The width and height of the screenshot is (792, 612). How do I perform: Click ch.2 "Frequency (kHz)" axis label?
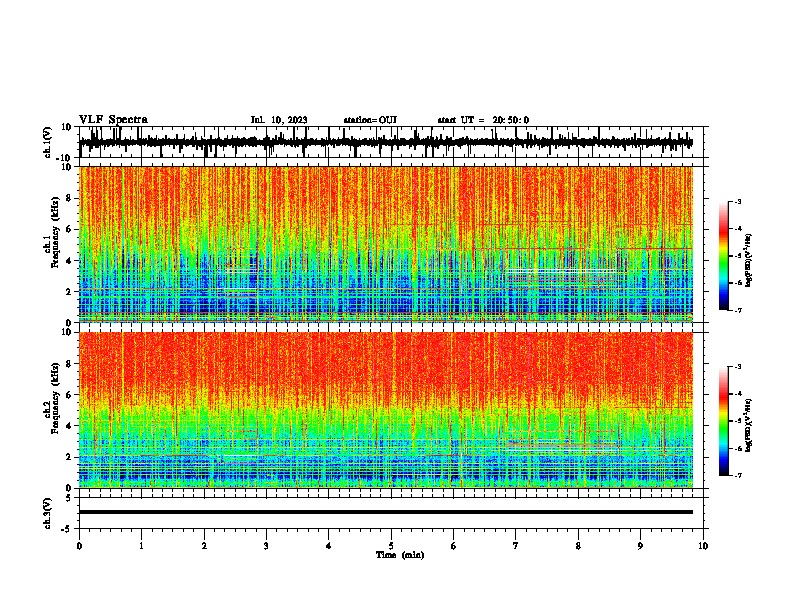click(55, 398)
